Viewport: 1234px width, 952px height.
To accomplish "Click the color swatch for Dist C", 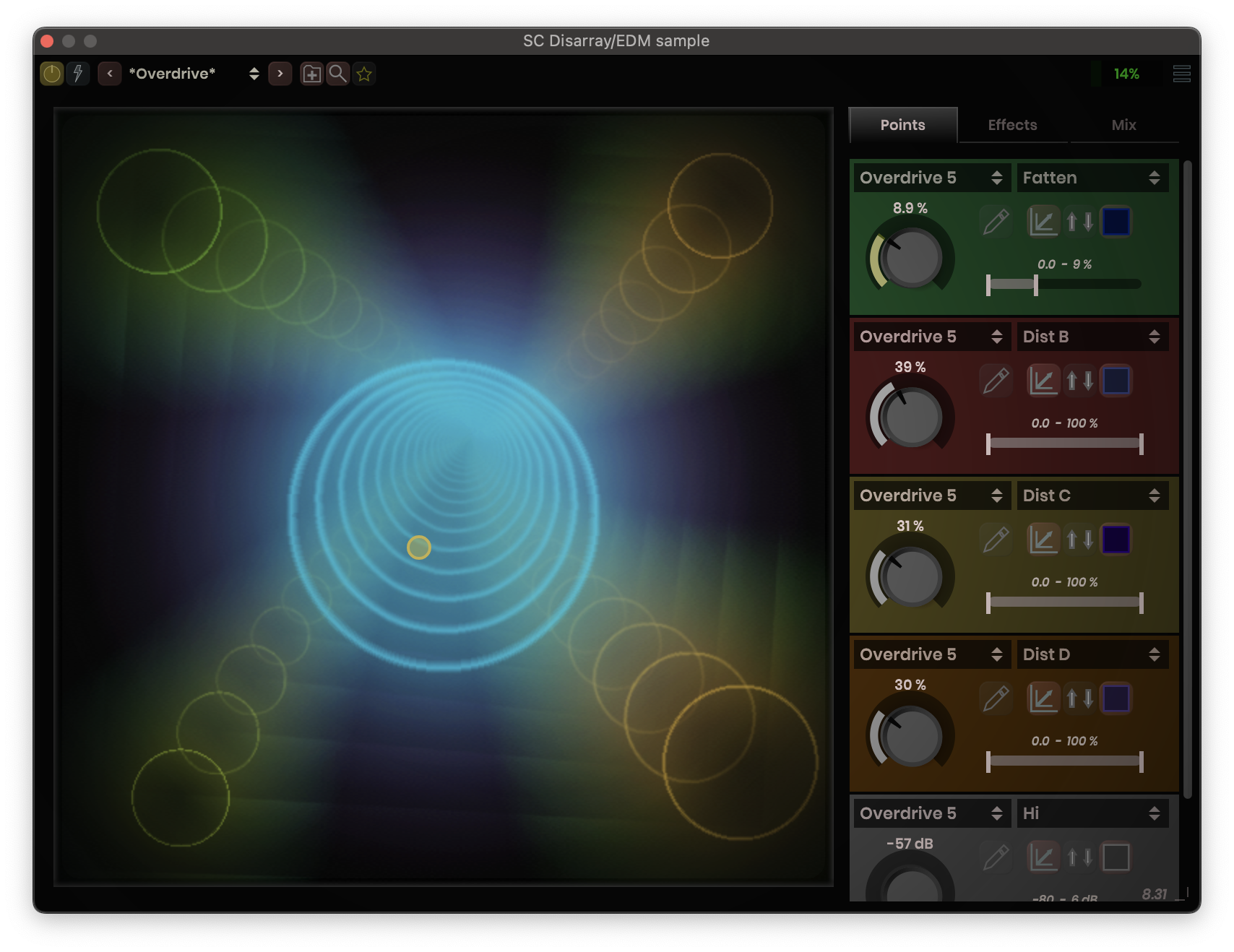I will (1116, 540).
